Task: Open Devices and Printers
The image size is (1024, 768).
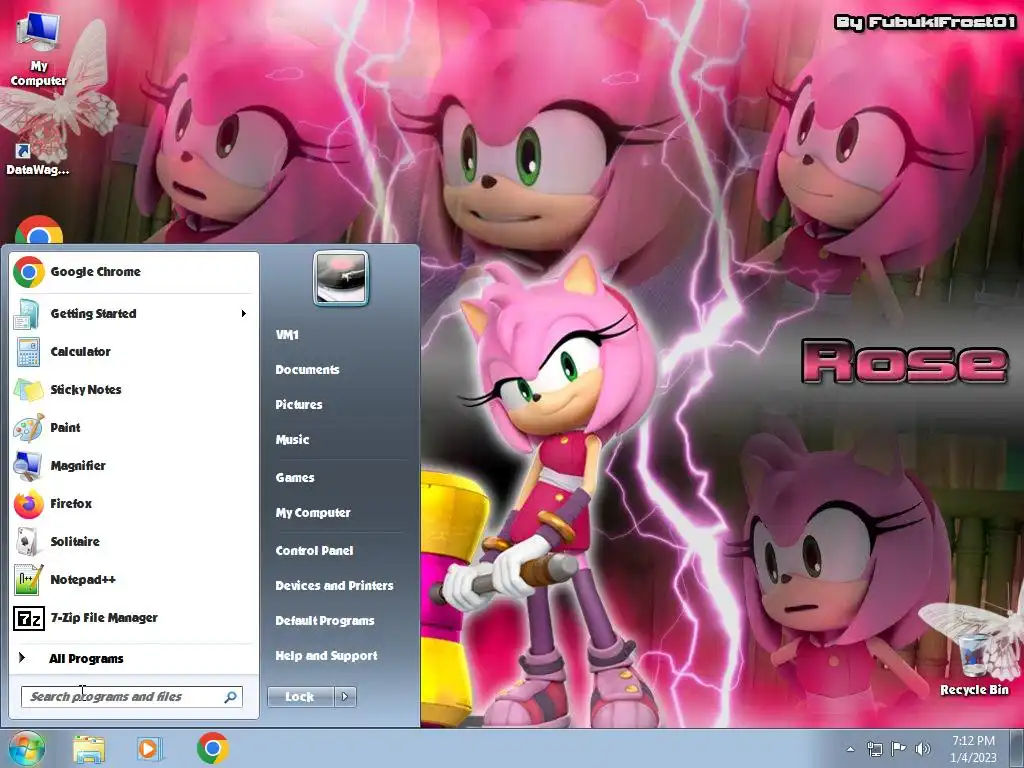Action: tap(334, 586)
